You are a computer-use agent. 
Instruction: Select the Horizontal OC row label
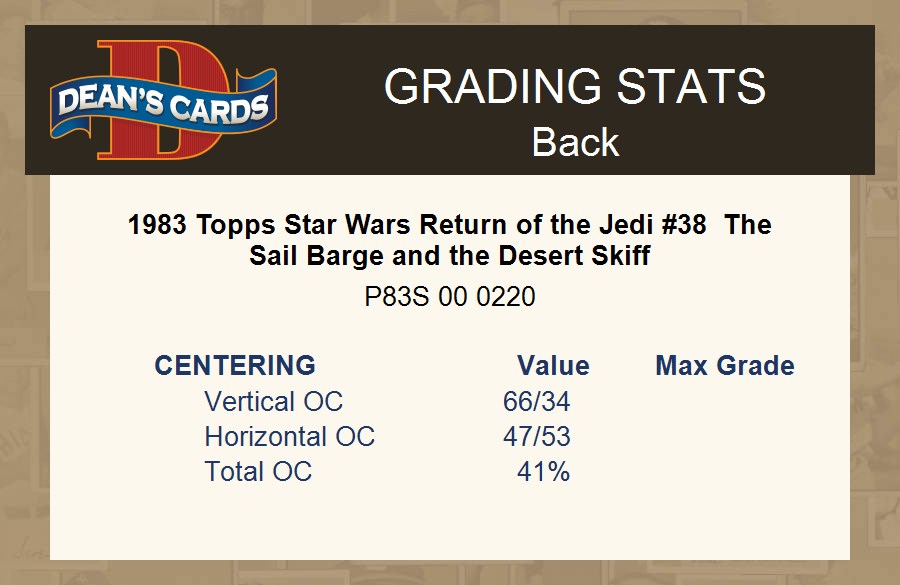point(289,437)
